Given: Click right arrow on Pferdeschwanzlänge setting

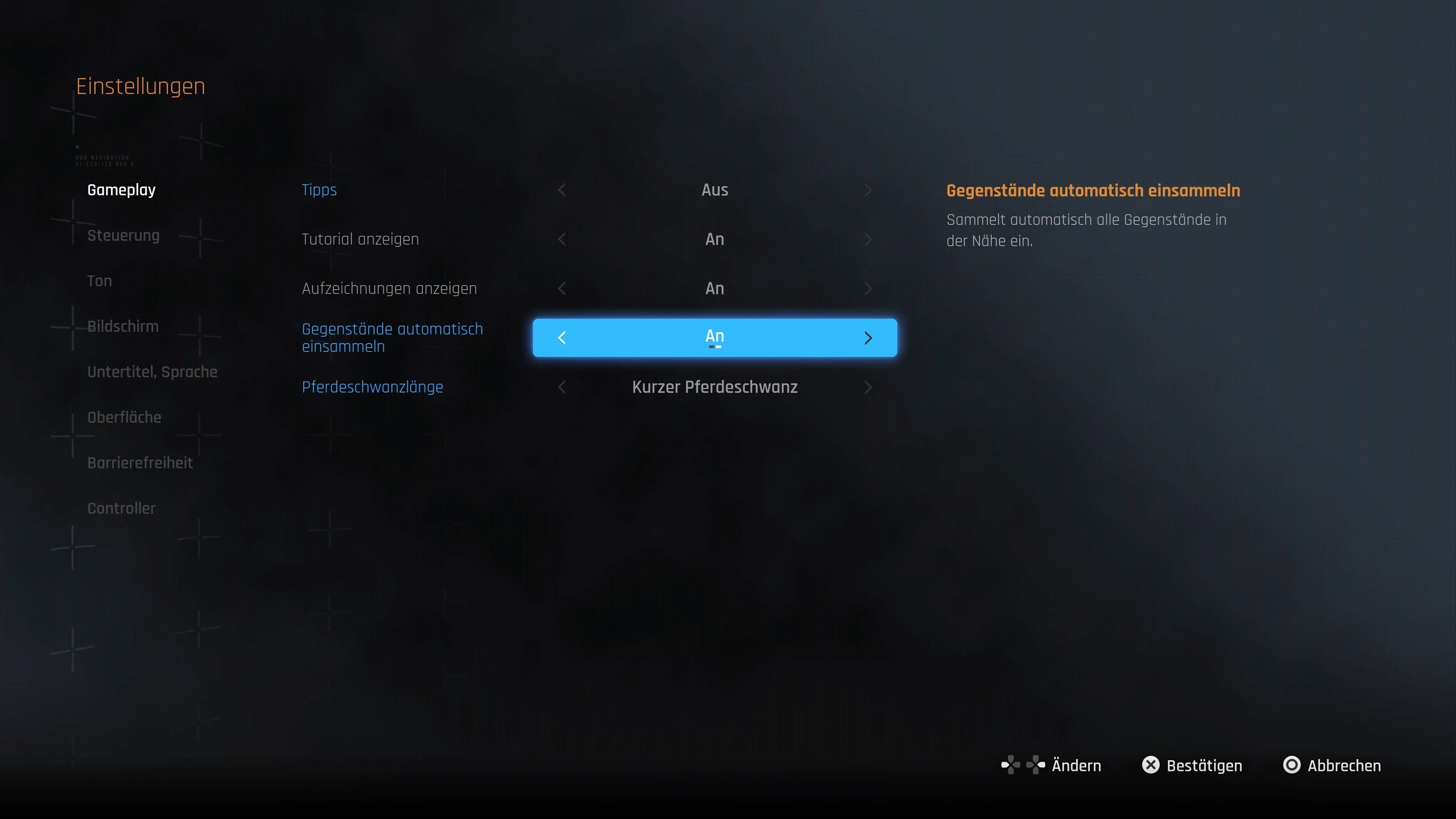Looking at the screenshot, I should [x=866, y=387].
